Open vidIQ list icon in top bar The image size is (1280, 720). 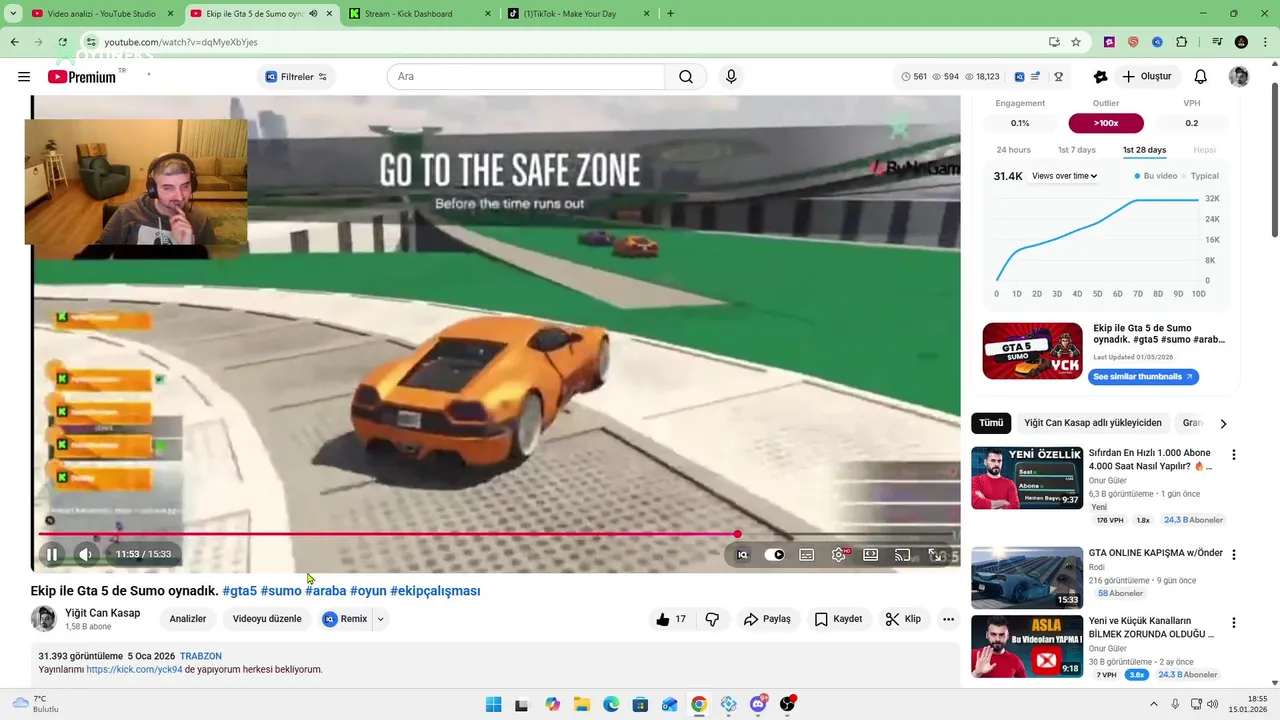[x=1036, y=77]
